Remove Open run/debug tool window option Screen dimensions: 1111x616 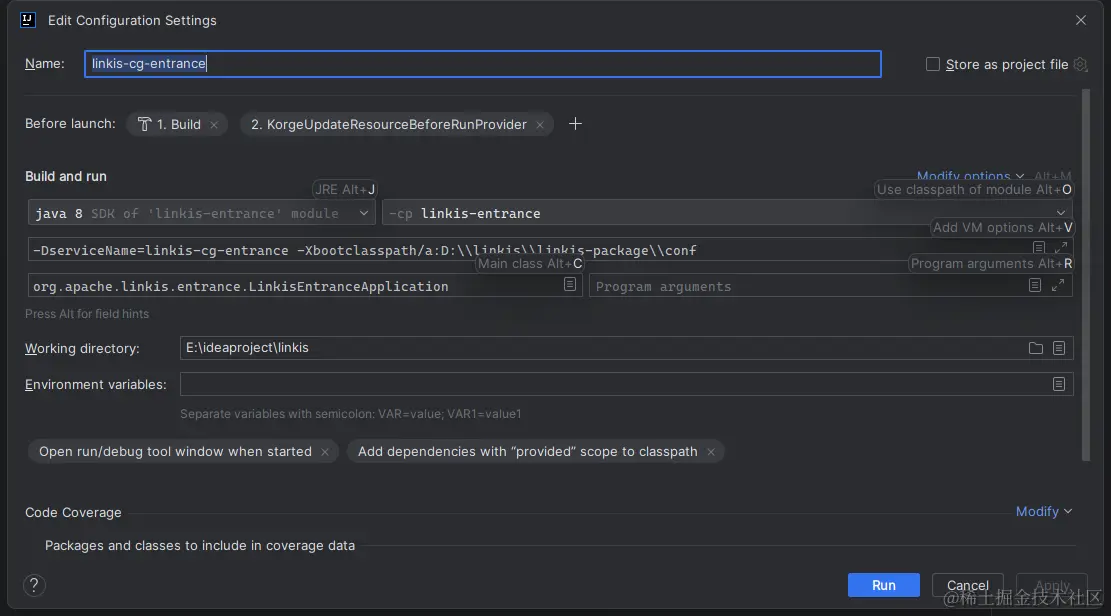click(325, 452)
